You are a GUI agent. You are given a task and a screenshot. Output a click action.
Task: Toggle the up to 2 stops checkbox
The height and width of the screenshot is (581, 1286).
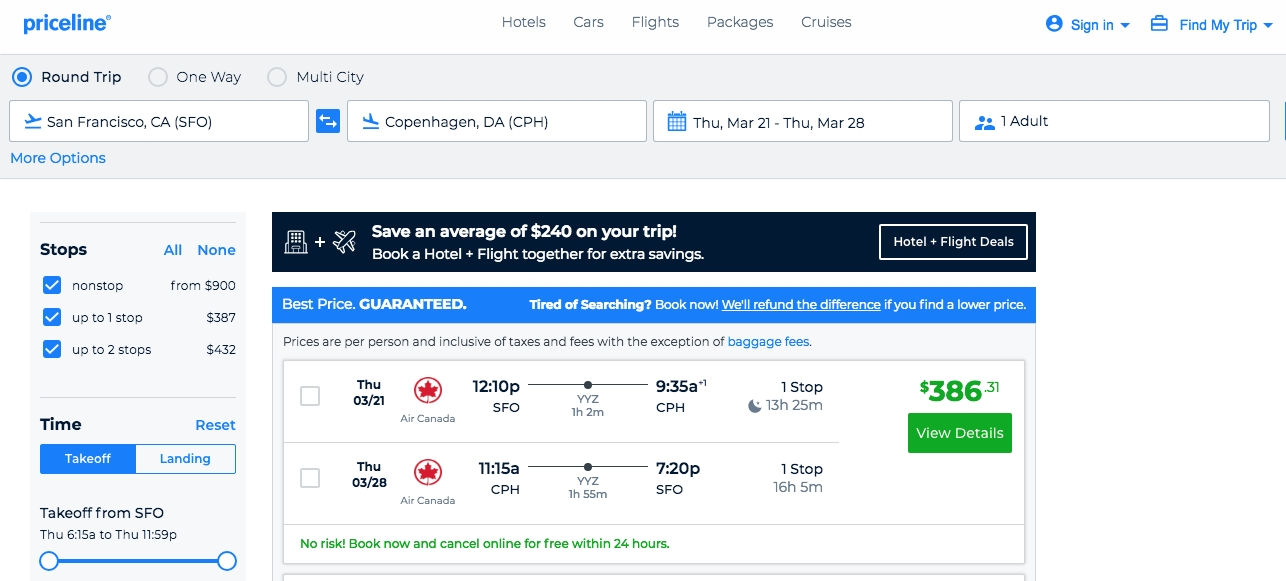click(x=53, y=350)
